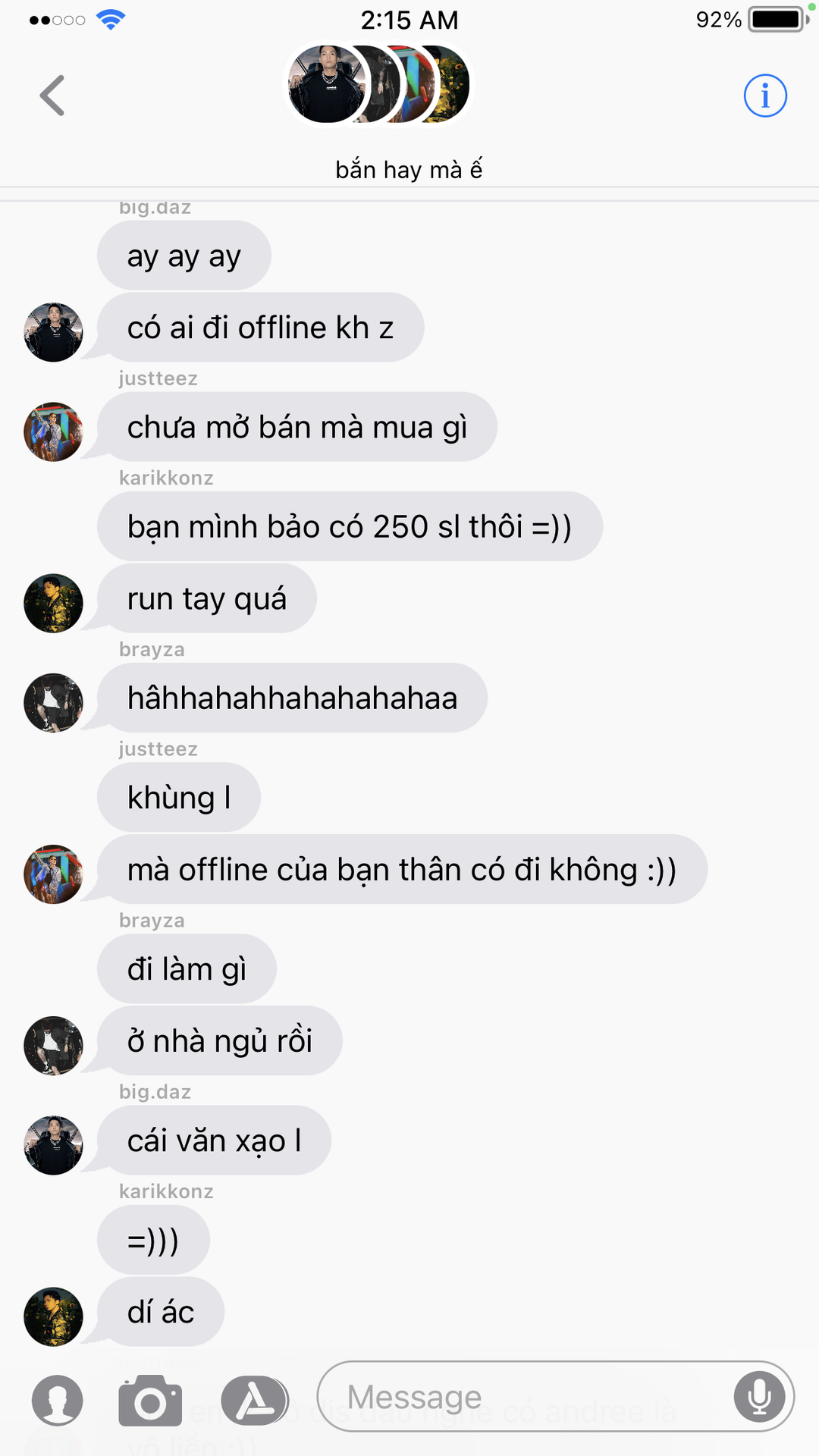The width and height of the screenshot is (819, 1456).
Task: Open the camera icon
Action: point(150,1400)
